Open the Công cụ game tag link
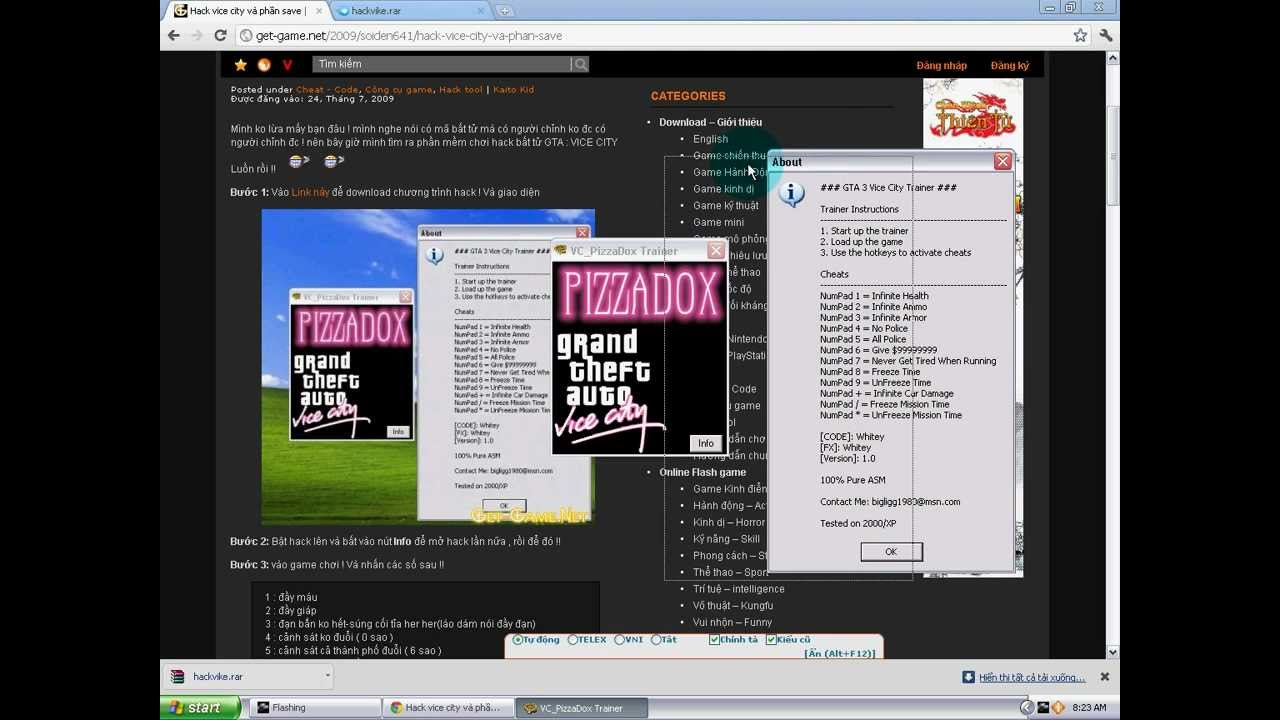 [x=399, y=90]
